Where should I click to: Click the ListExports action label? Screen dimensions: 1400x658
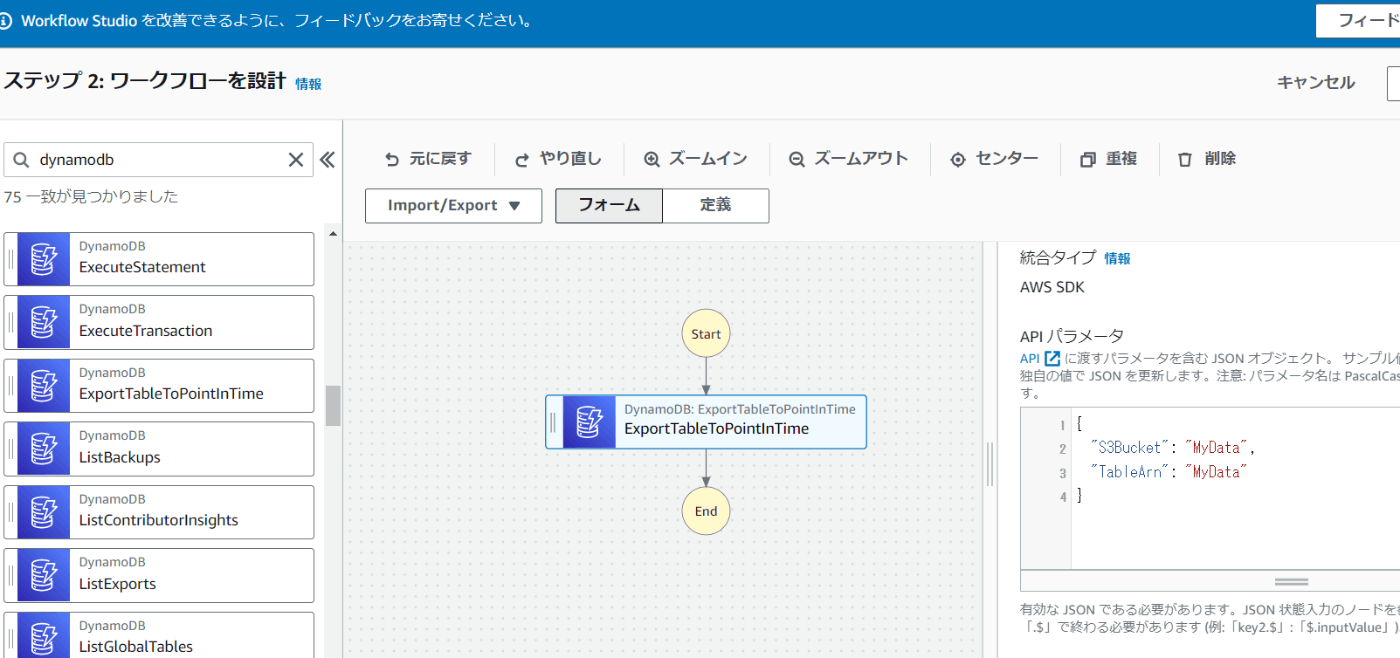[x=118, y=584]
